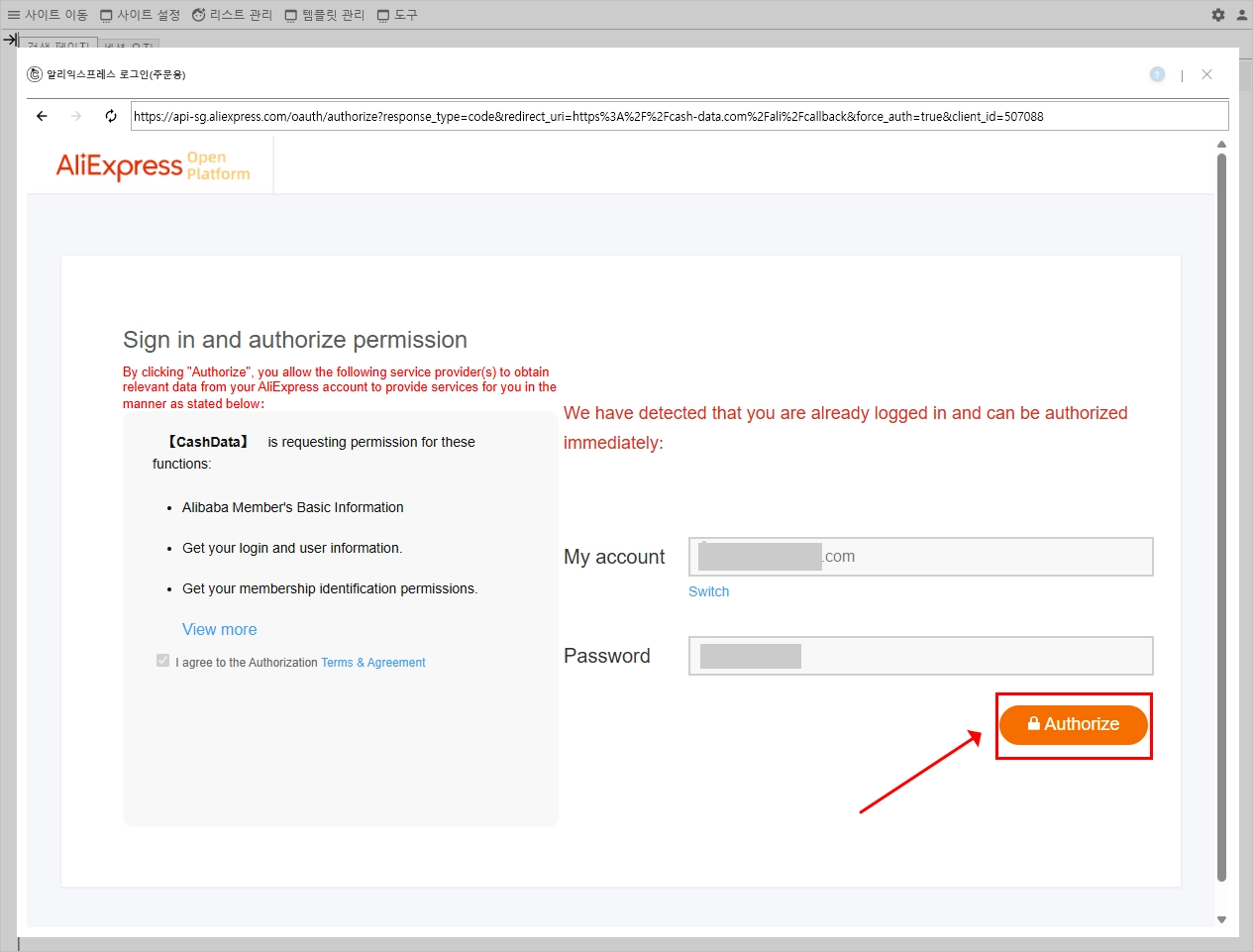Click the Password input field
The height and width of the screenshot is (952, 1253).
pos(921,656)
